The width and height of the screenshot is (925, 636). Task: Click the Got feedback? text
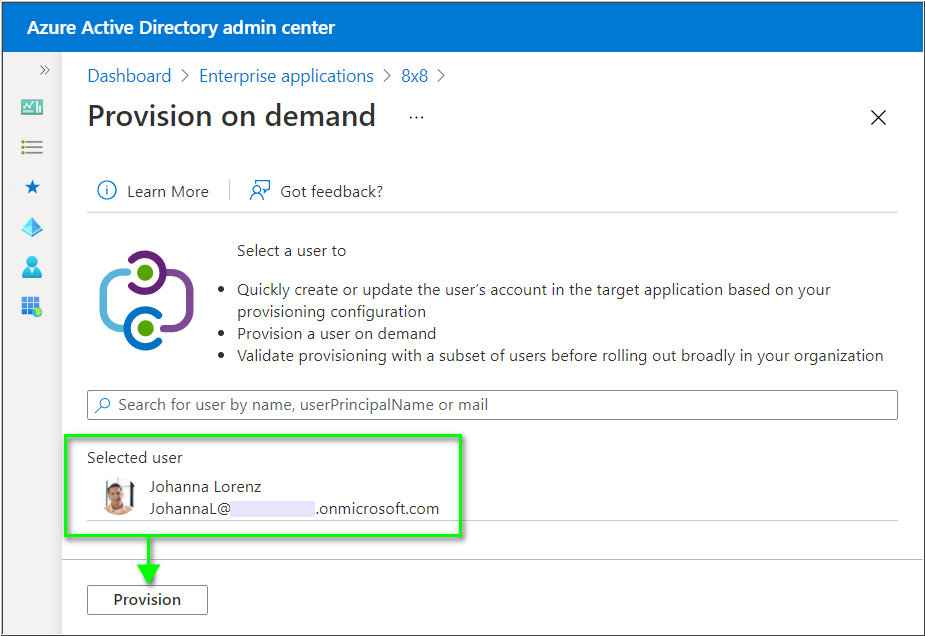[331, 191]
